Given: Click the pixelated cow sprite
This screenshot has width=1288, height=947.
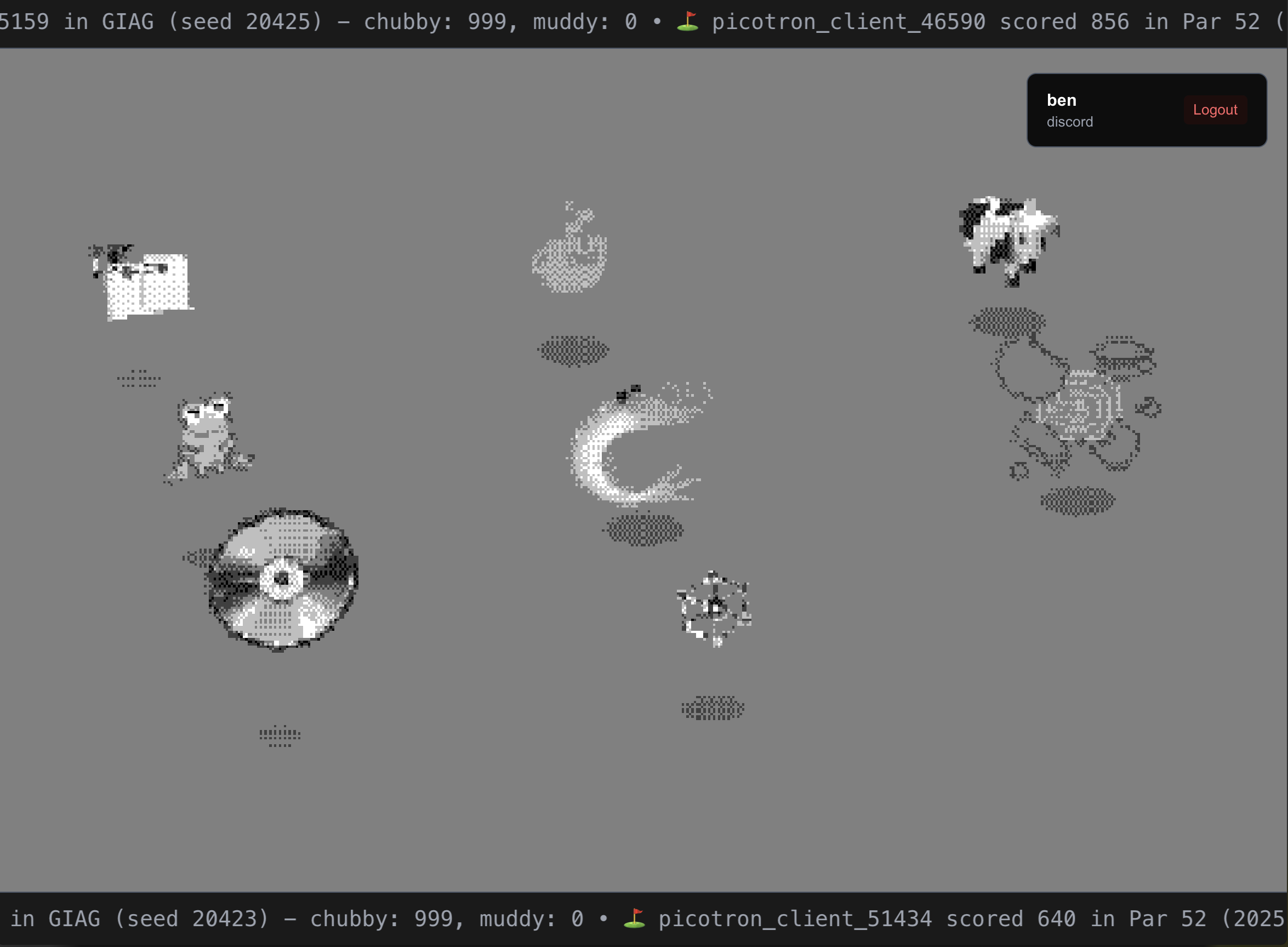Looking at the screenshot, I should pos(1007,241).
